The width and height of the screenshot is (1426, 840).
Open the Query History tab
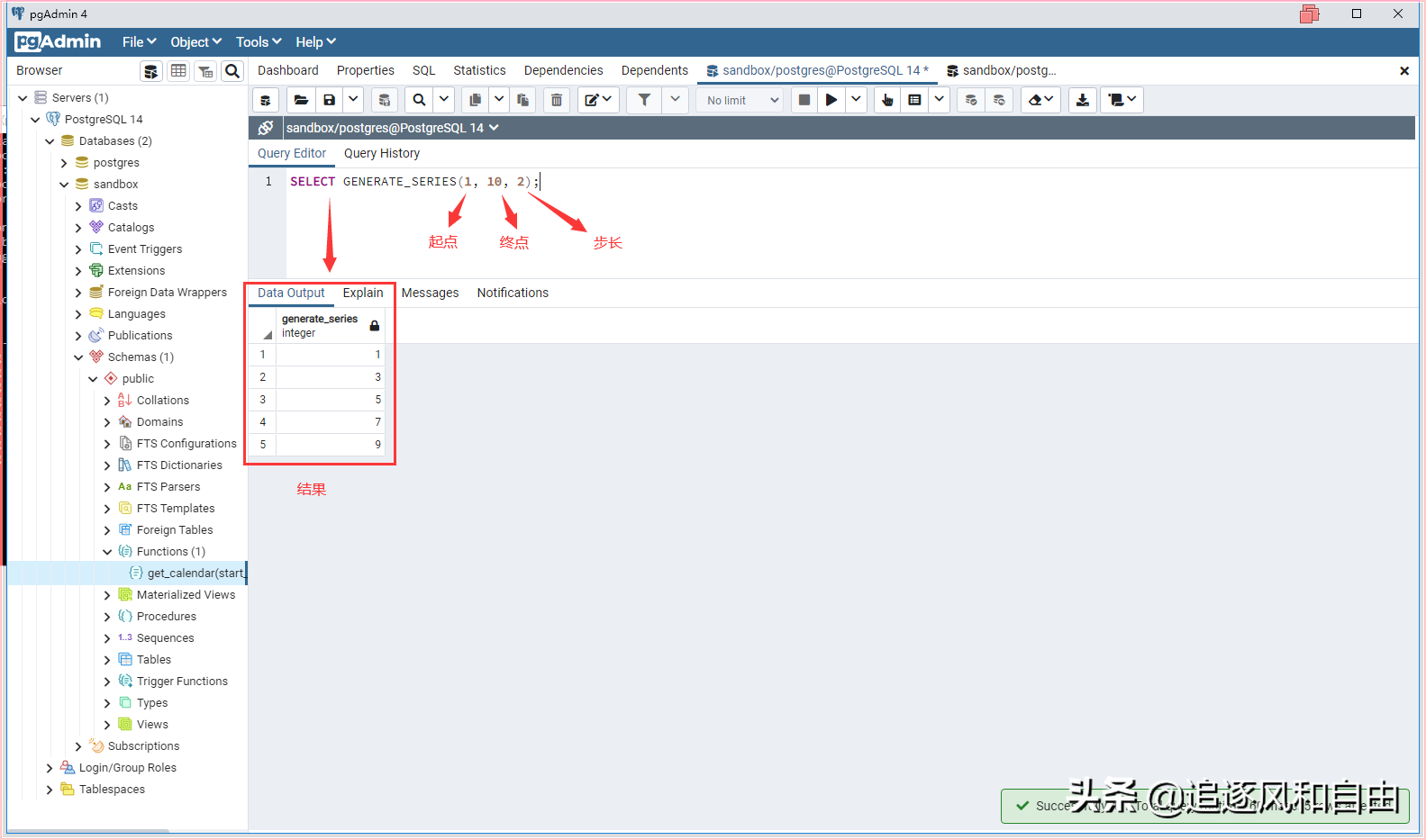click(x=382, y=153)
